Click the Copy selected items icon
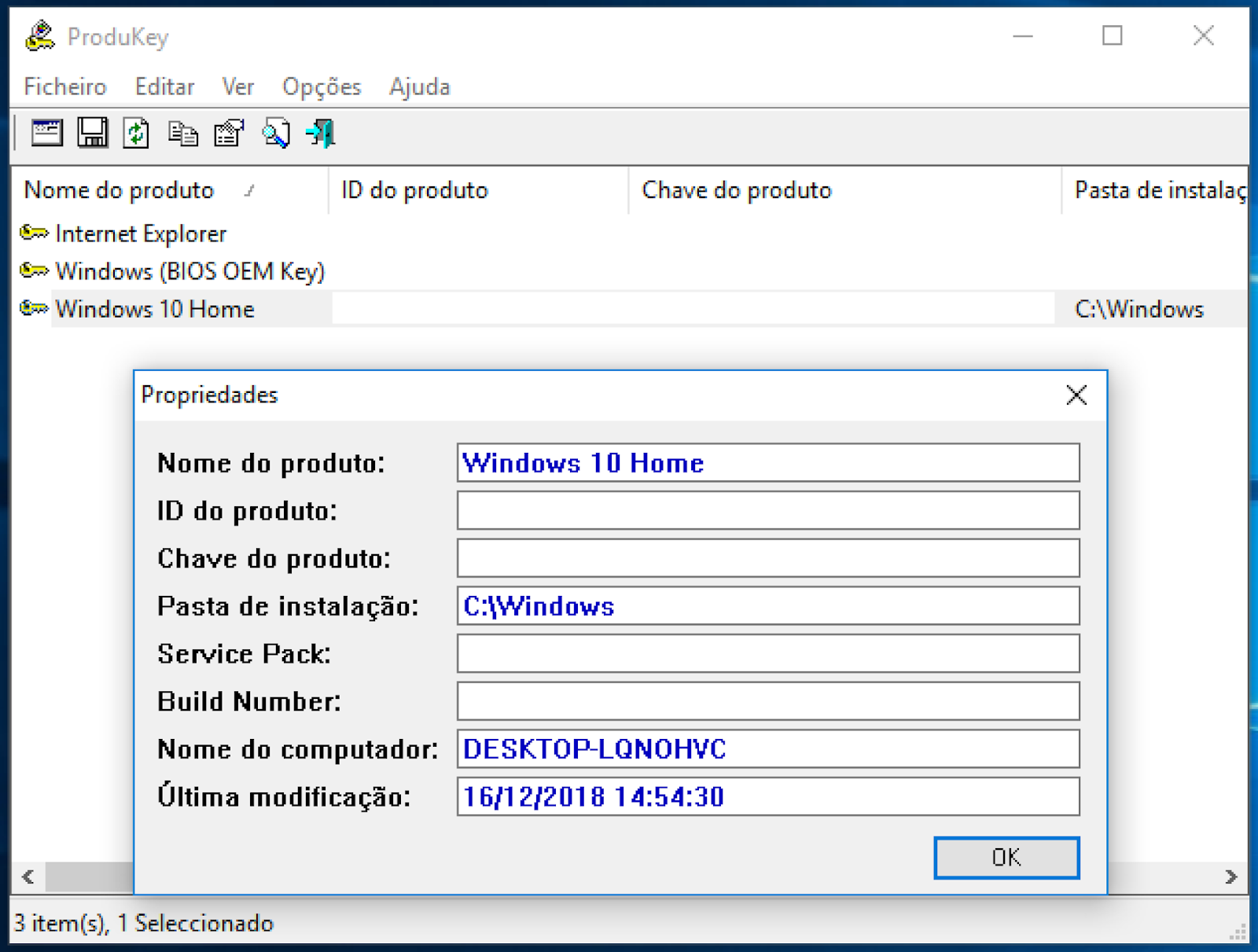 coord(182,133)
